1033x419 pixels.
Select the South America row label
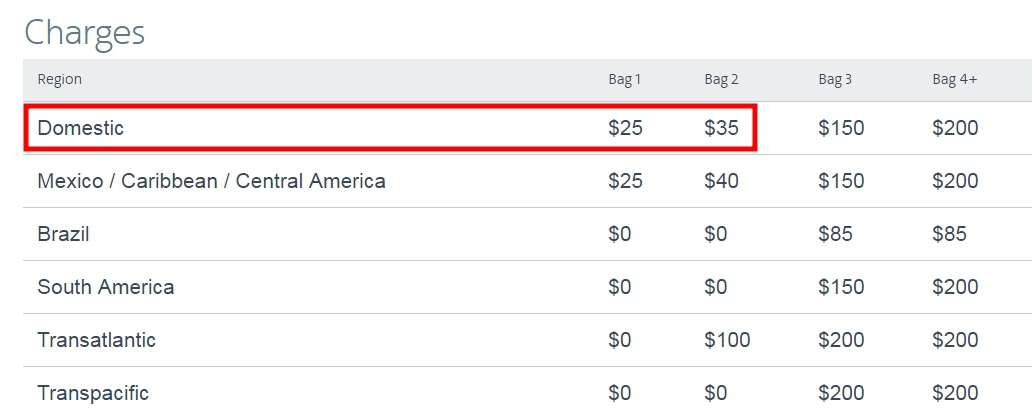[106, 287]
